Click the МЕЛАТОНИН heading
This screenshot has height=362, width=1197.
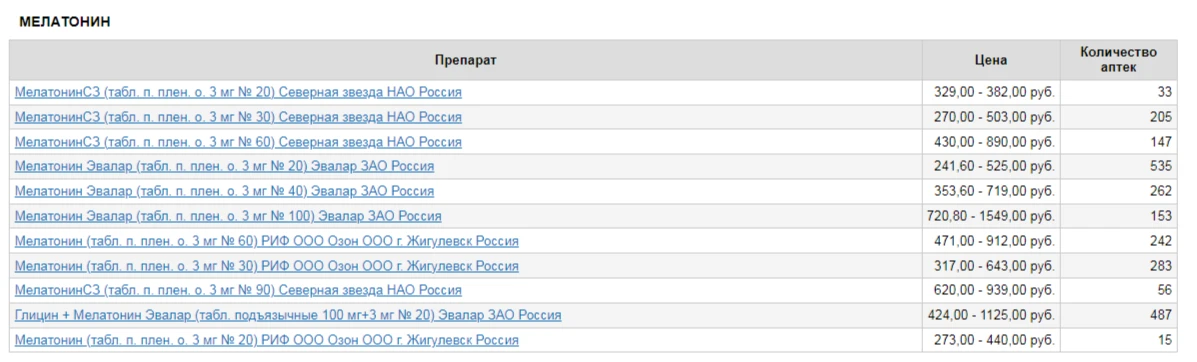click(x=65, y=22)
